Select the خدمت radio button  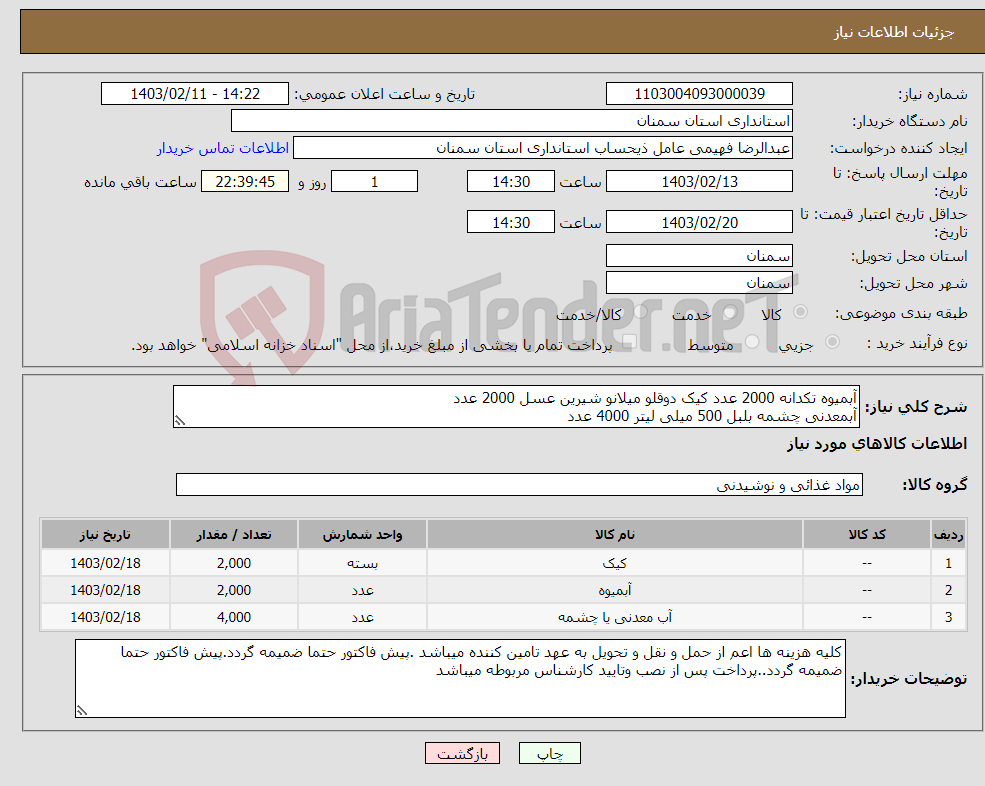729,312
